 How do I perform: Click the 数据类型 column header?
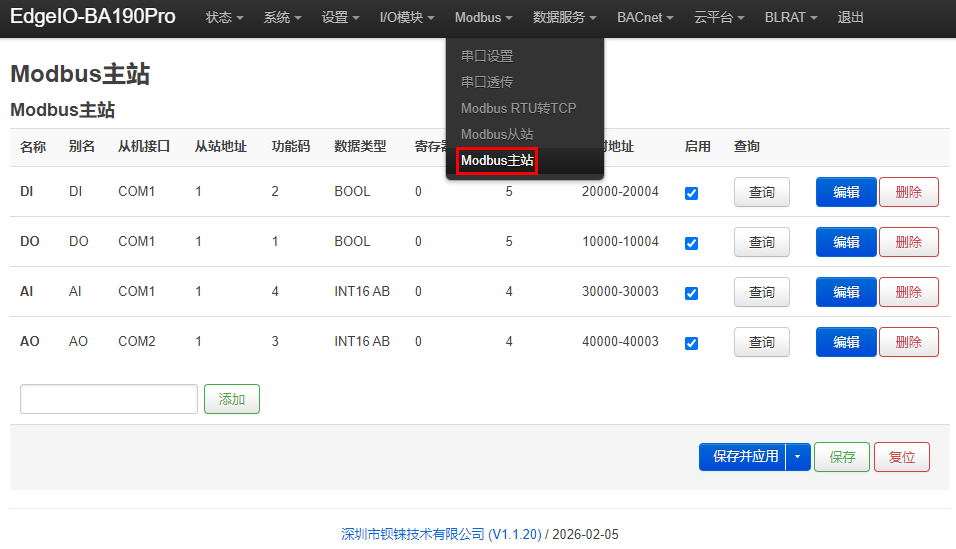pos(360,146)
